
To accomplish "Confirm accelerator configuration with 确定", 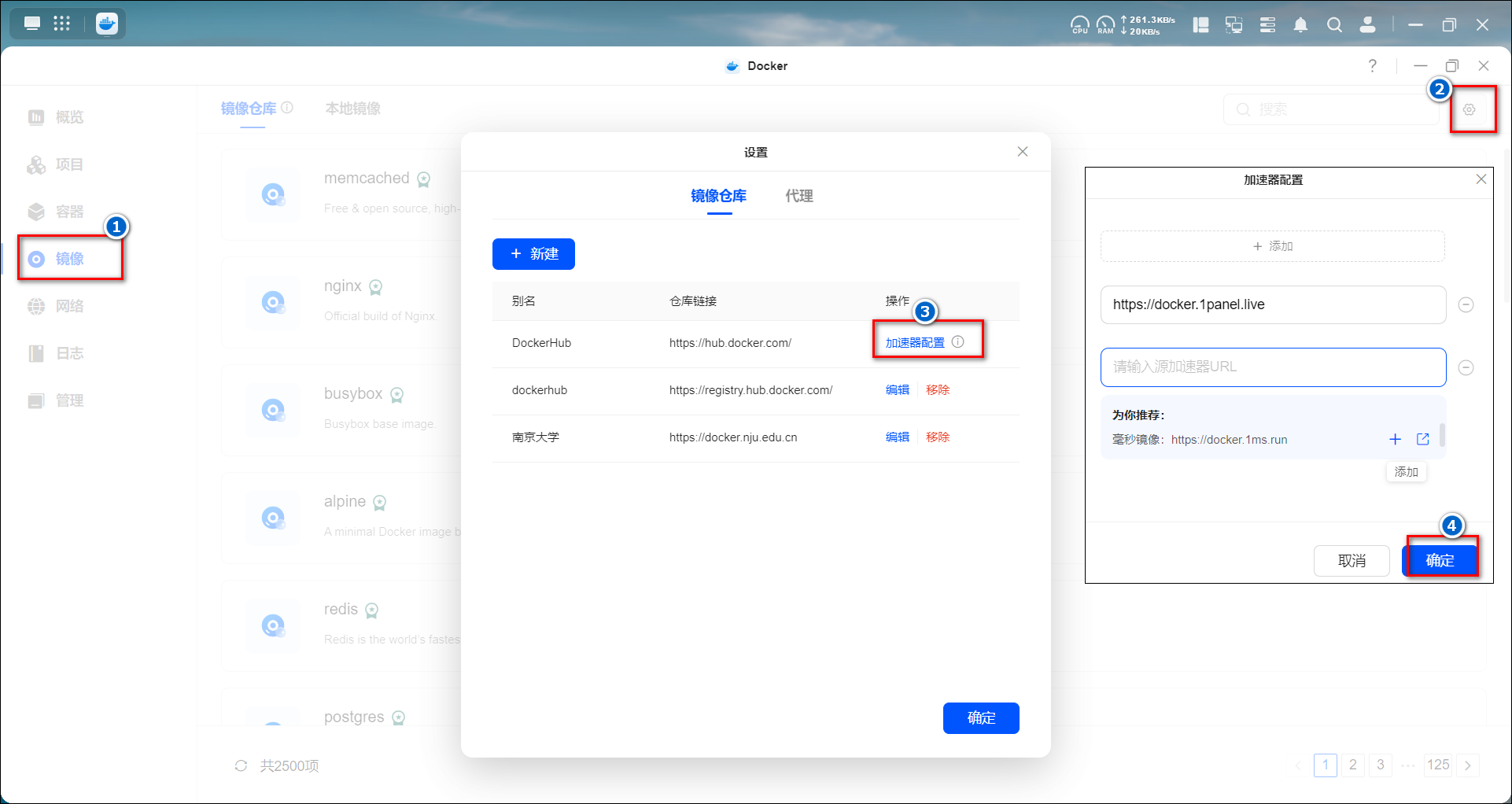I will coord(1440,560).
